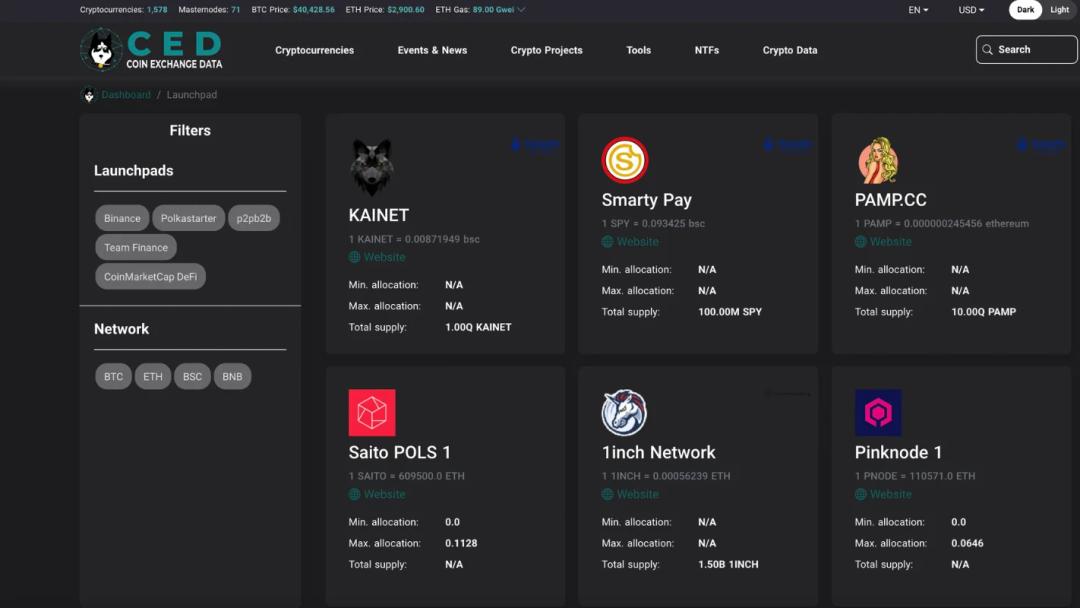Open the Events & News menu

tap(432, 50)
